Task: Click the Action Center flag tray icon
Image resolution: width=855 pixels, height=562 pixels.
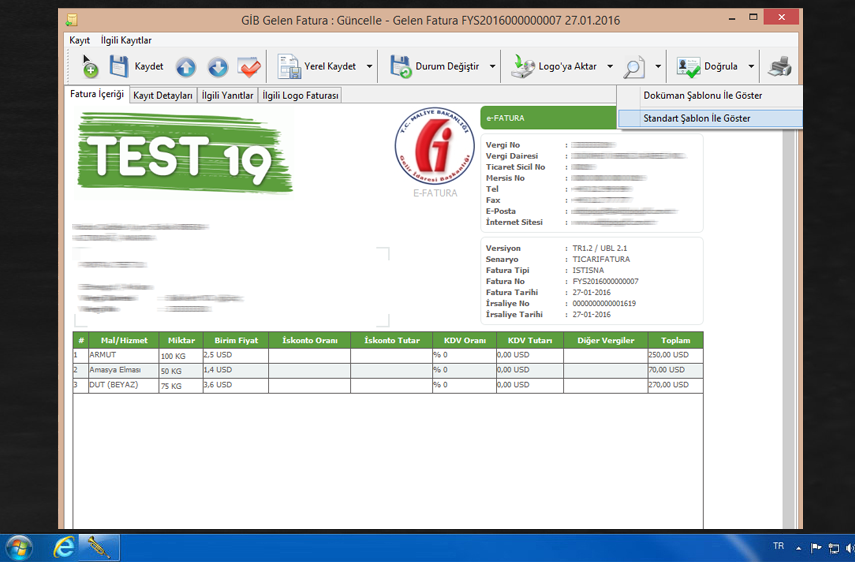Action: [816, 548]
